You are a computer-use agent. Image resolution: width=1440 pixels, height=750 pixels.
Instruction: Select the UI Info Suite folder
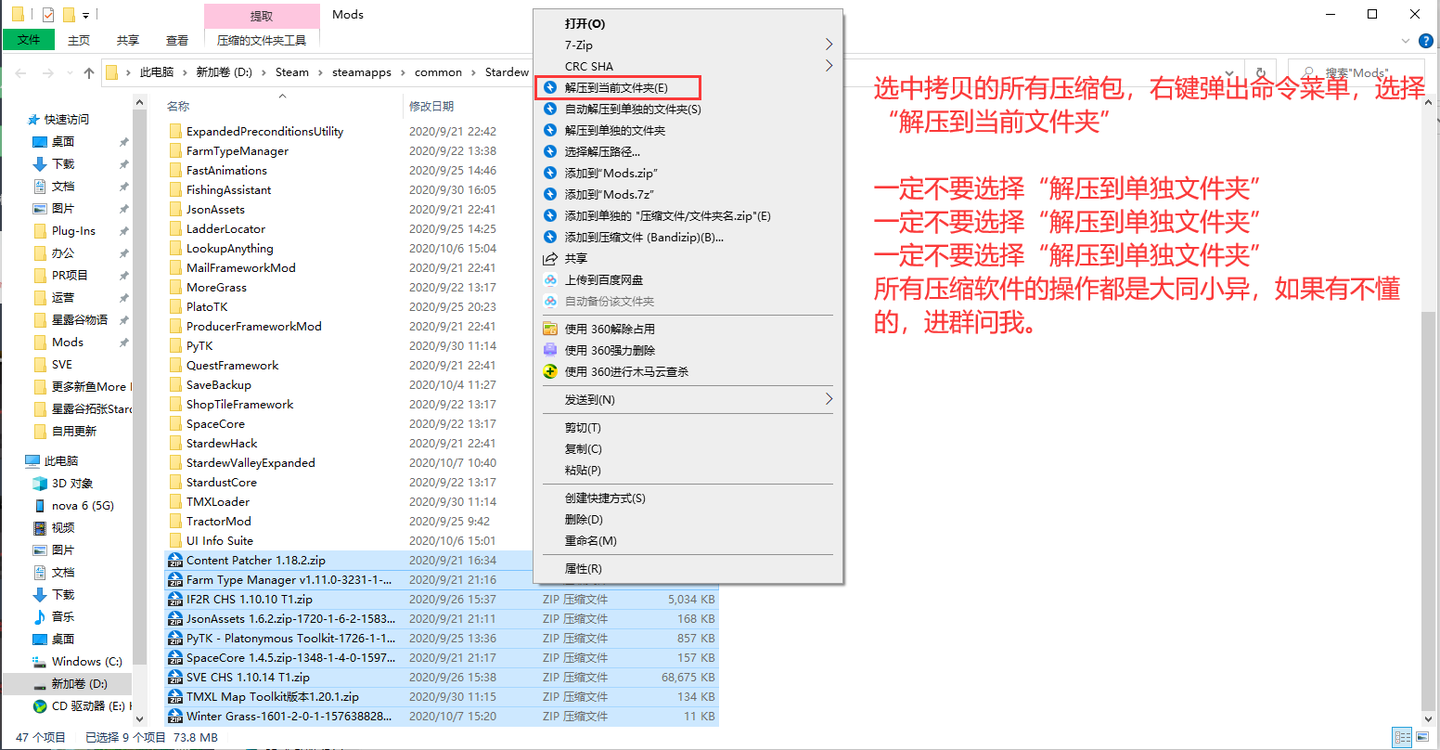[219, 541]
